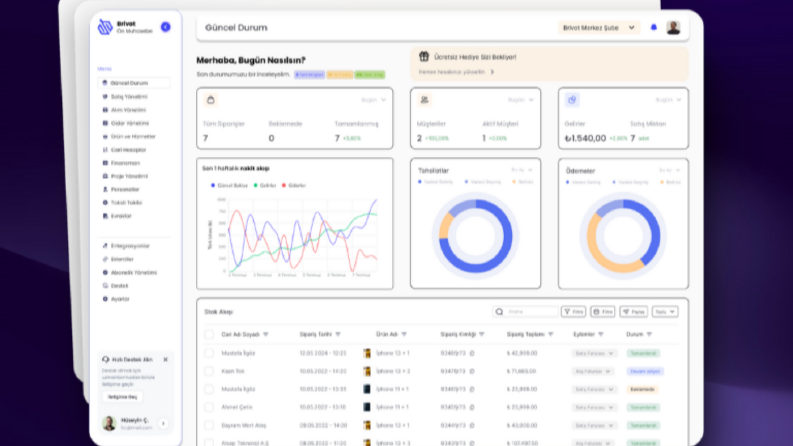Click the customers icon on Müşteriler card
Screen dimensions: 793x446
click(424, 100)
